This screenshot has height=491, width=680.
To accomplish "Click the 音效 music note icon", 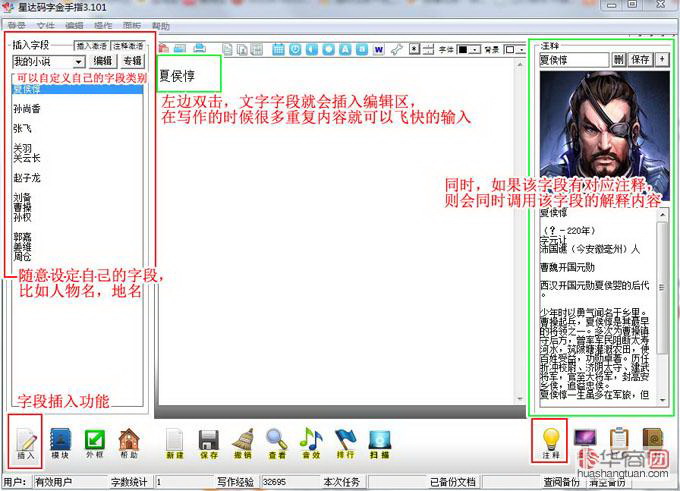I will pyautogui.click(x=311, y=441).
